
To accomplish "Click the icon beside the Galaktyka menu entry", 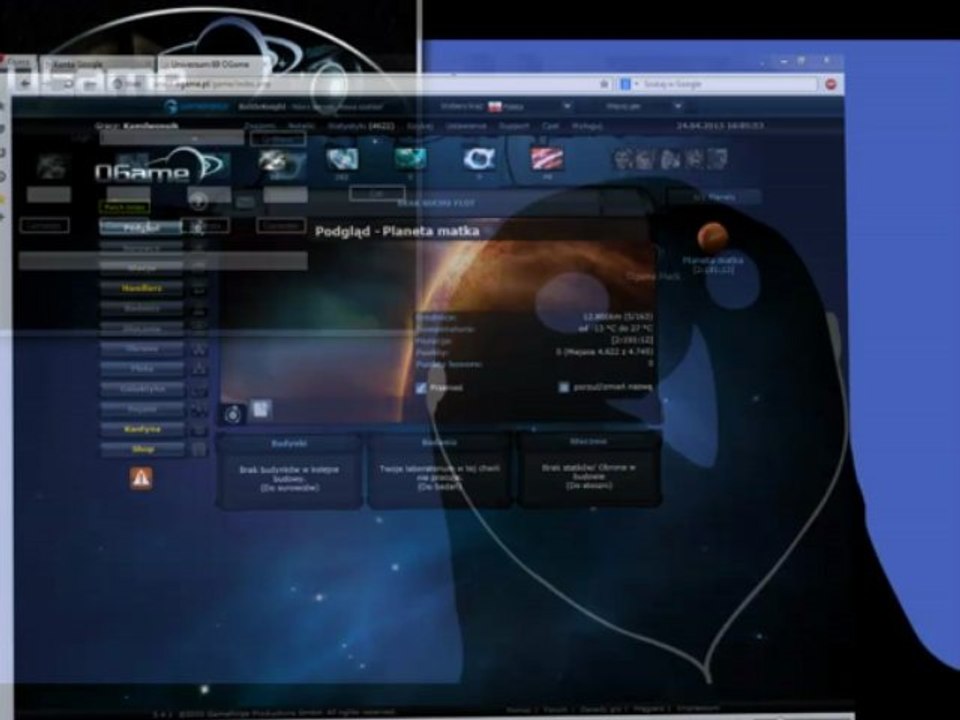I will (x=198, y=389).
